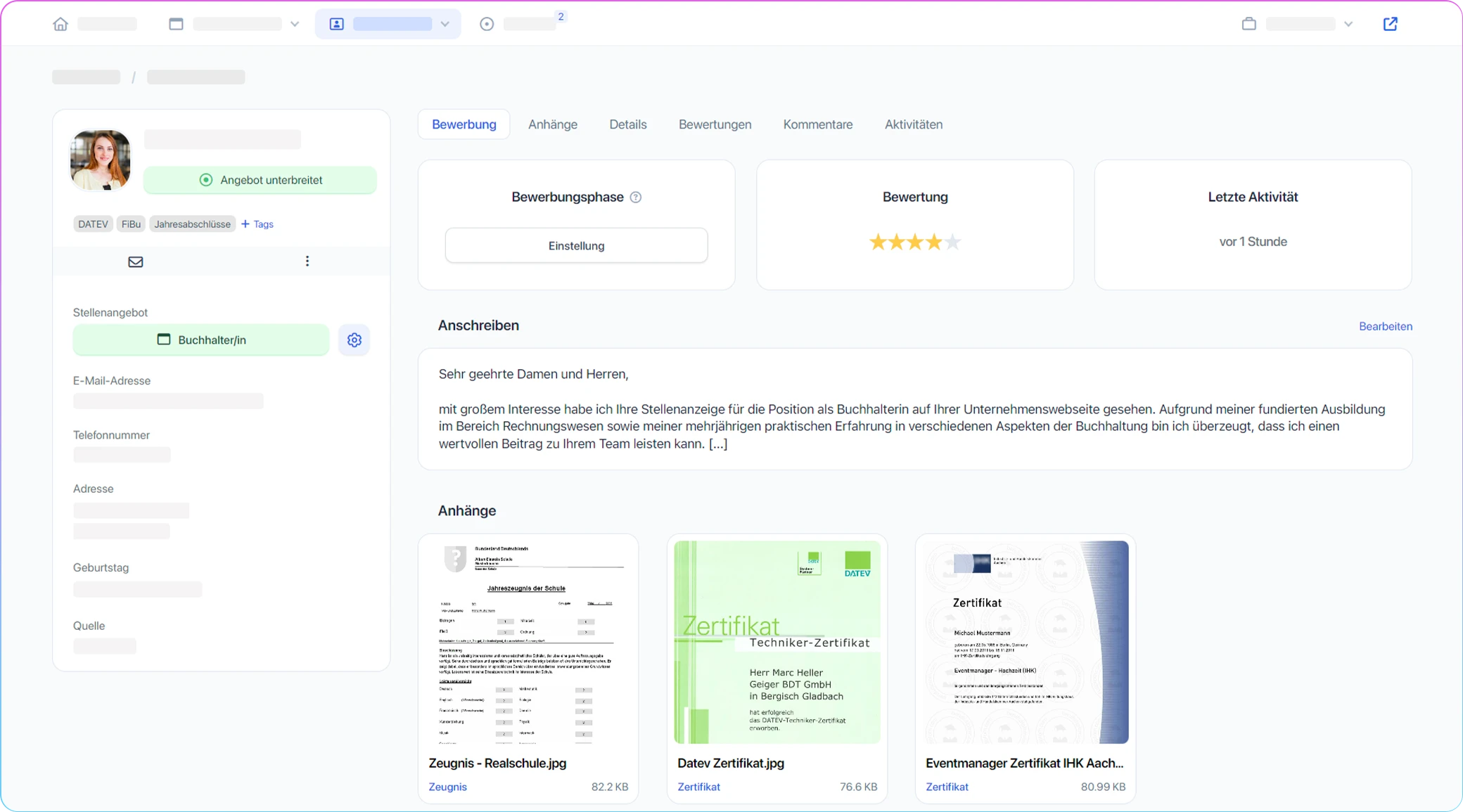Open the three-dot more options menu
This screenshot has height=812, width=1463.
pyautogui.click(x=307, y=262)
